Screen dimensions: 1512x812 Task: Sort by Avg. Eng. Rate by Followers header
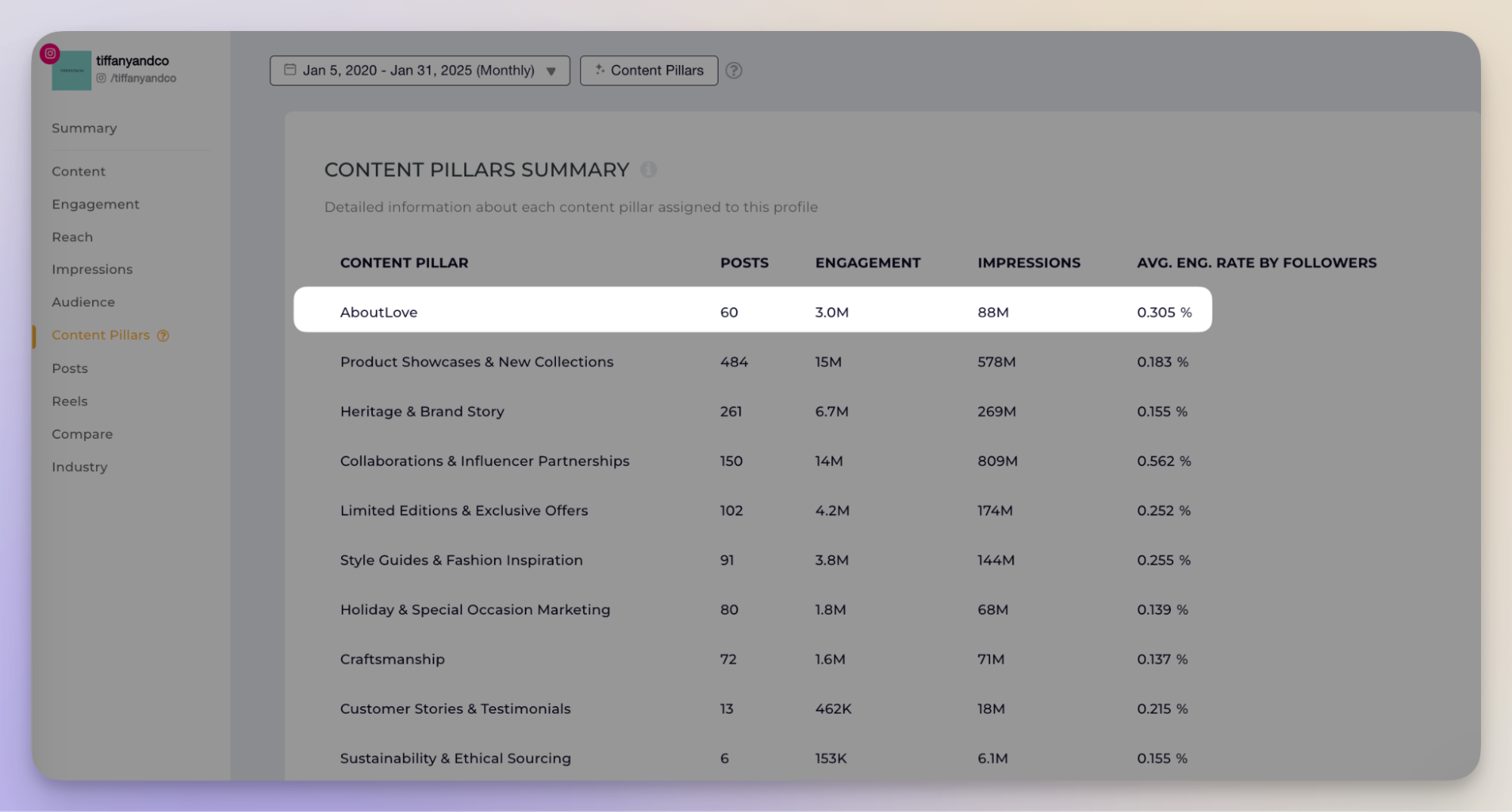click(1256, 263)
